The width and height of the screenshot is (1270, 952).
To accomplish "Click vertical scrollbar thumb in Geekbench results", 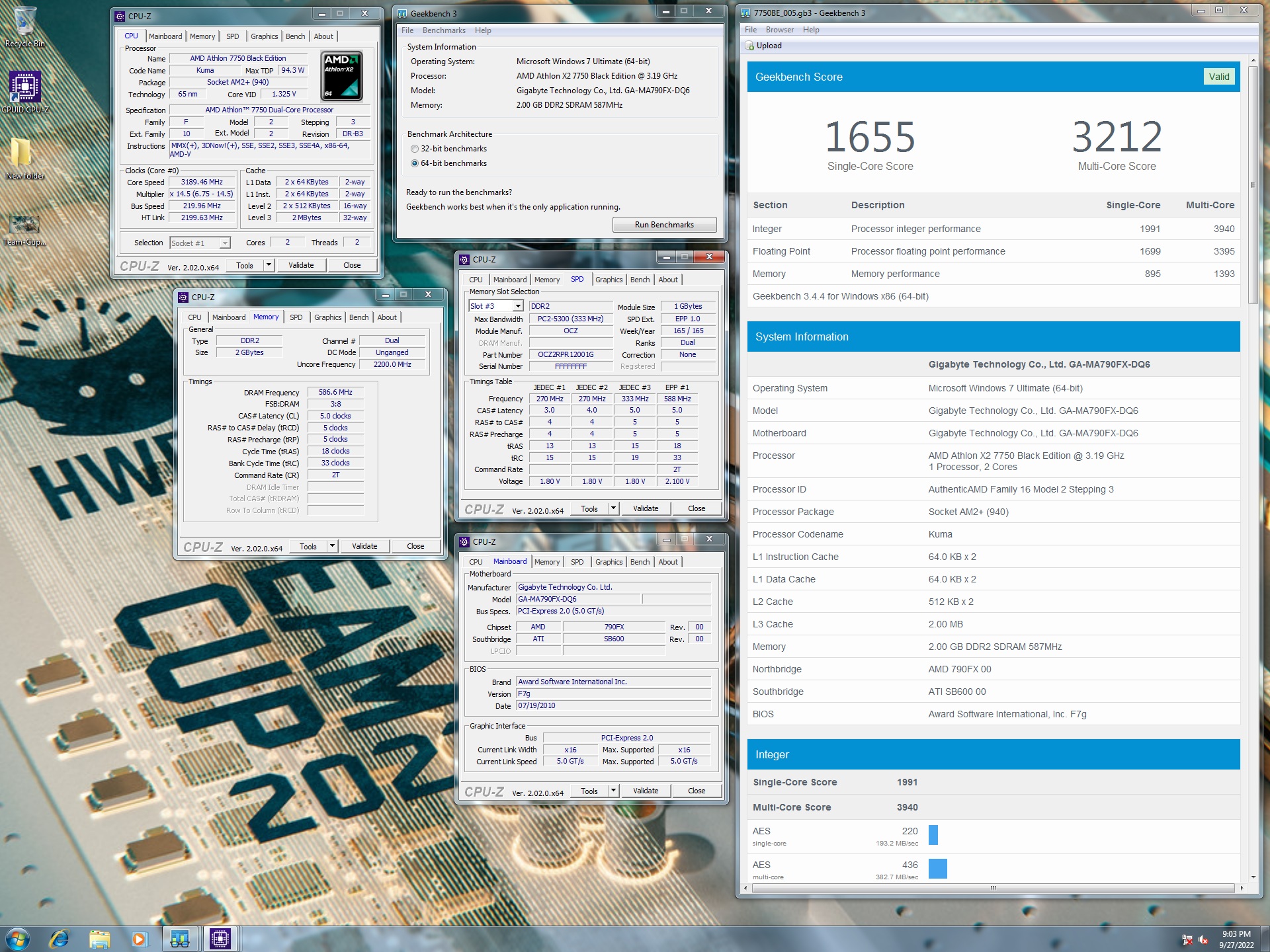I will 1252,185.
